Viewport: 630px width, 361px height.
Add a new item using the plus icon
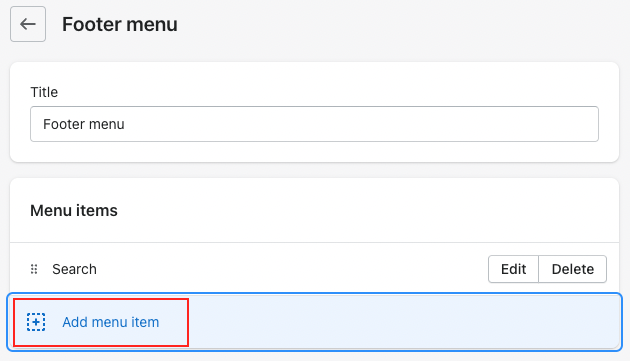point(36,322)
